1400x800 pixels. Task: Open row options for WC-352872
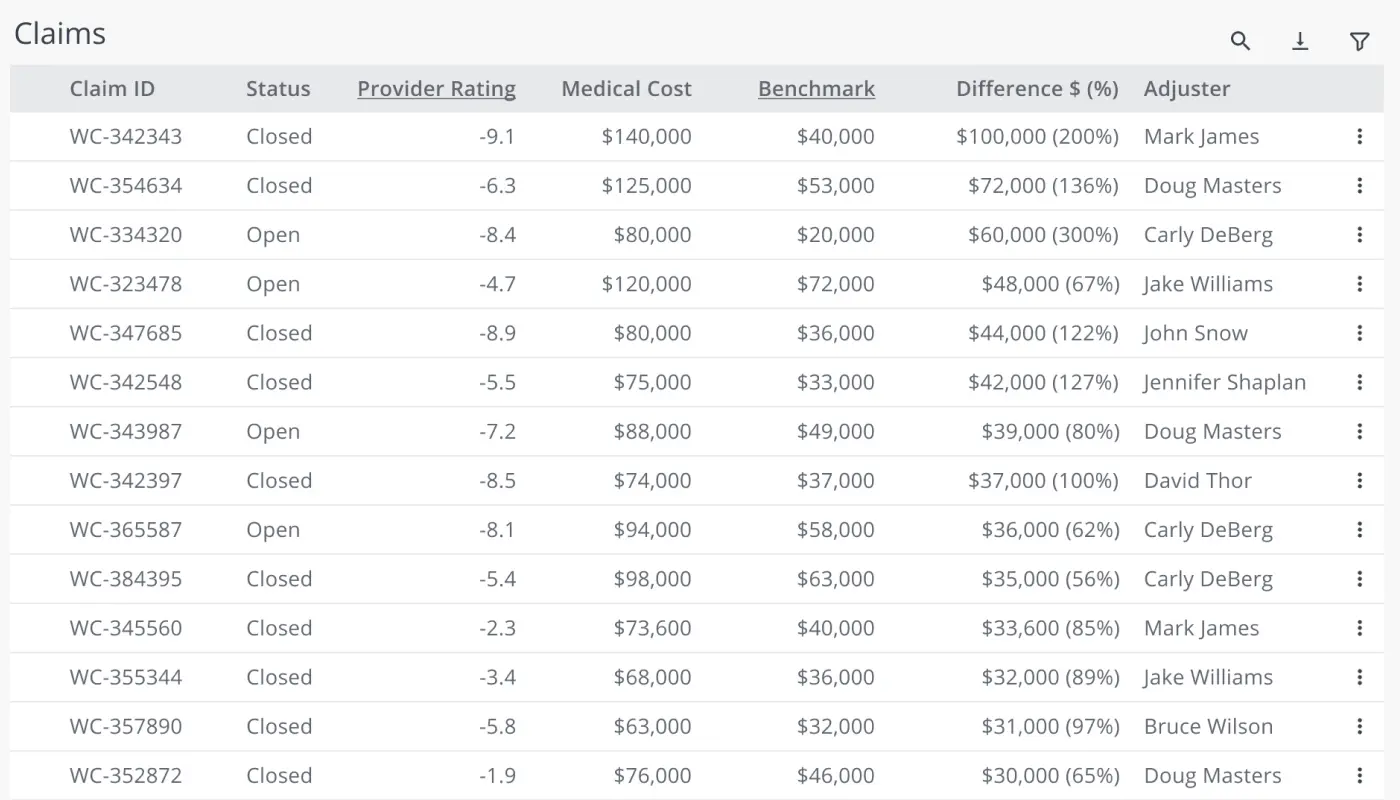1359,776
